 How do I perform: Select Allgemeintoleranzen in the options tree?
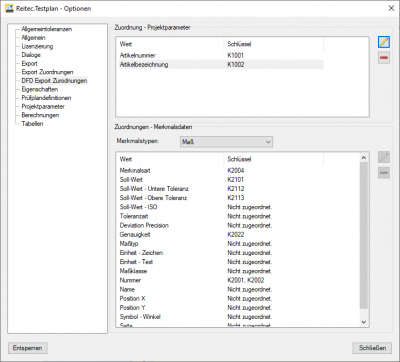[47, 29]
